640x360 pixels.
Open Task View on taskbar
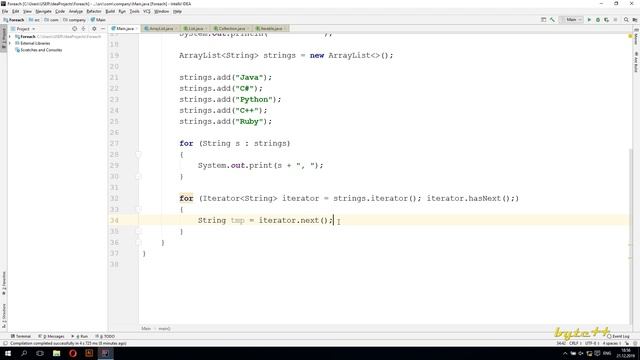click(40, 353)
